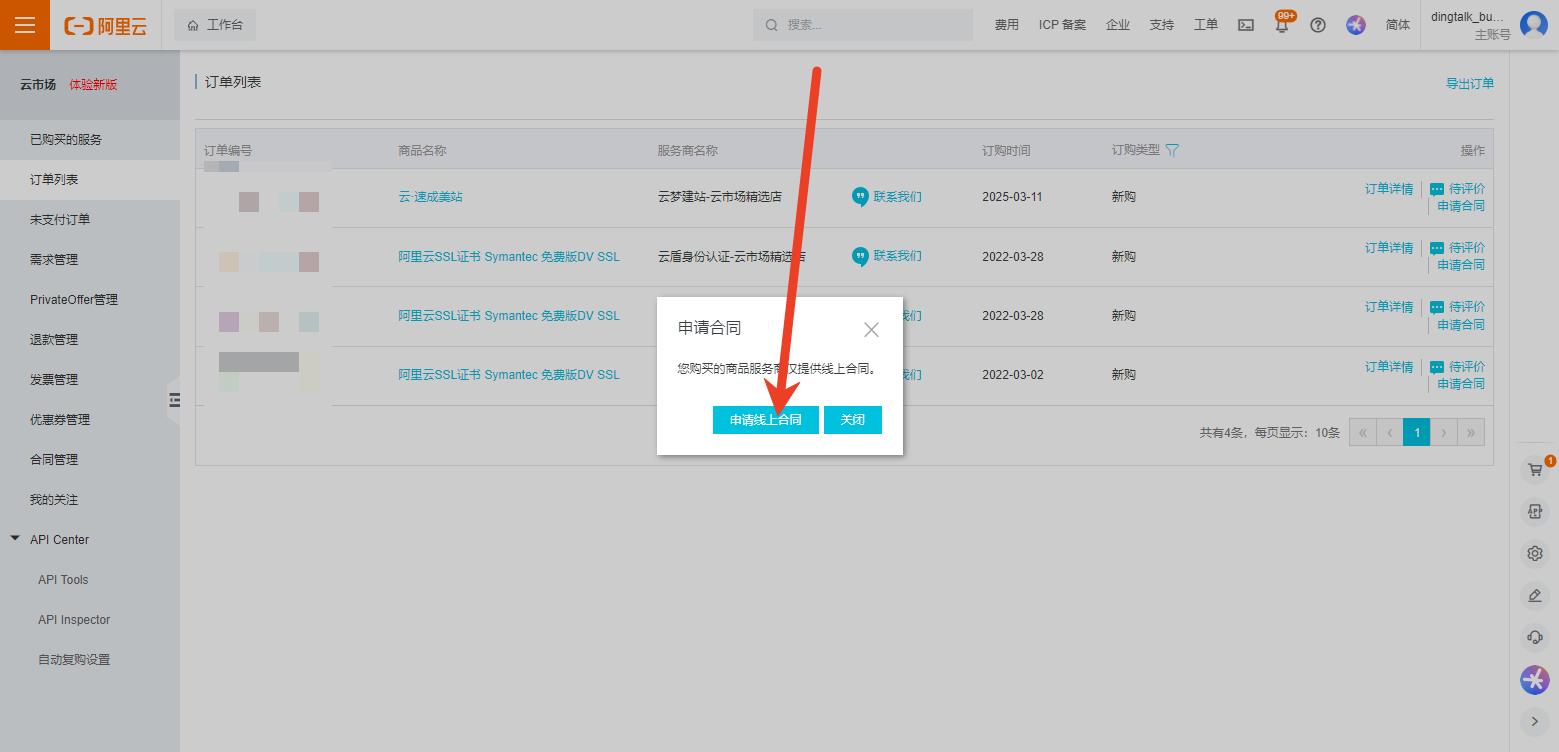The image size is (1559, 752).
Task: Open 云·速成美站 product link
Action: (x=430, y=197)
